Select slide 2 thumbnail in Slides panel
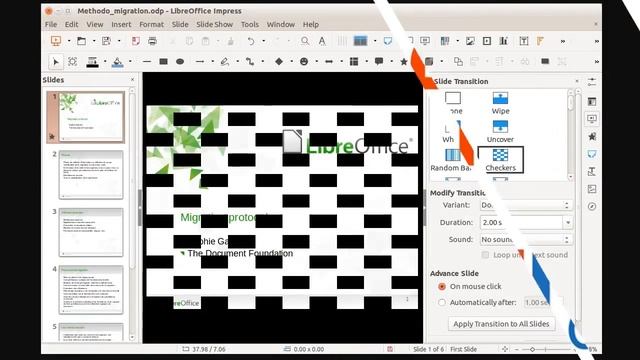The width and height of the screenshot is (640, 360). (x=91, y=175)
